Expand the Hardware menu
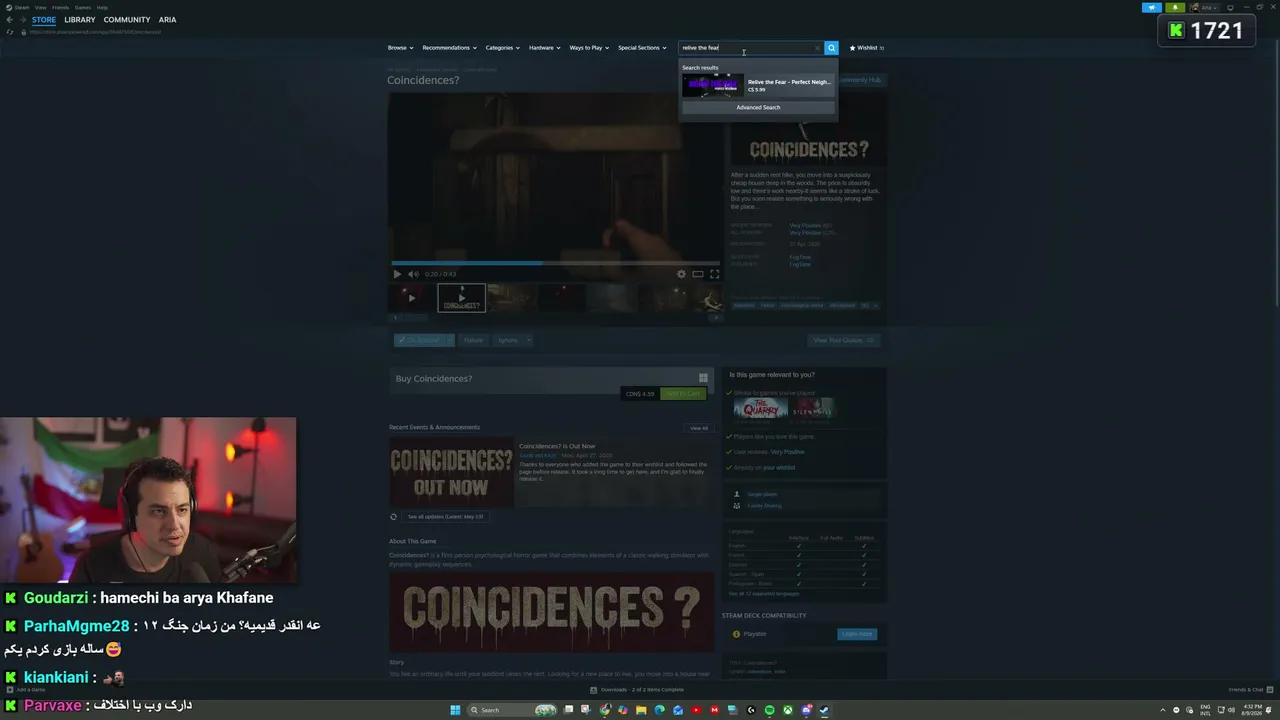Viewport: 1280px width, 720px height. coord(544,48)
